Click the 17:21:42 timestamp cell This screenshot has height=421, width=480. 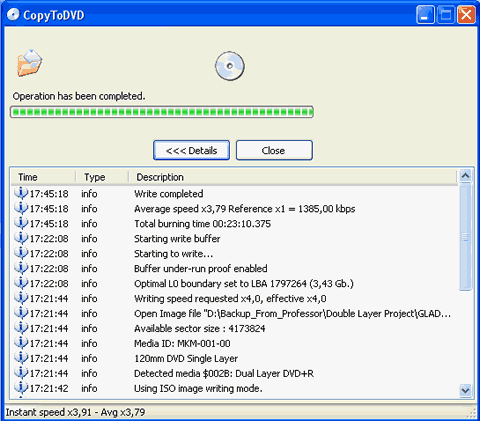(x=49, y=389)
